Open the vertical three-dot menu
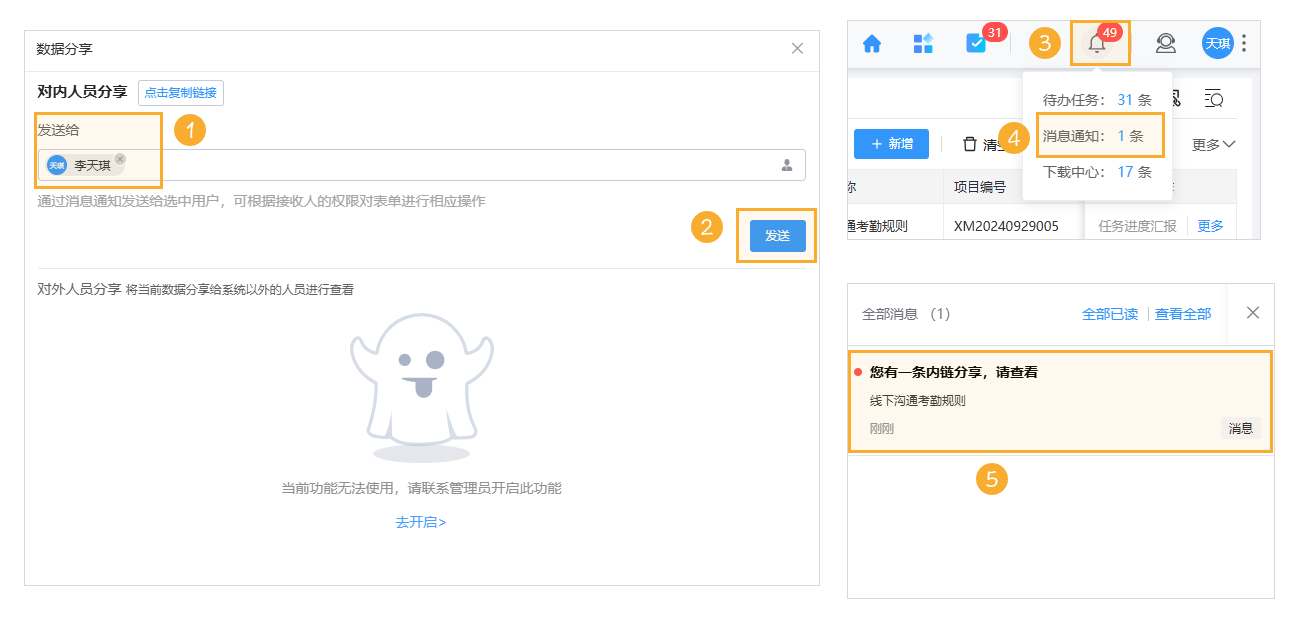The image size is (1304, 635). click(1243, 43)
